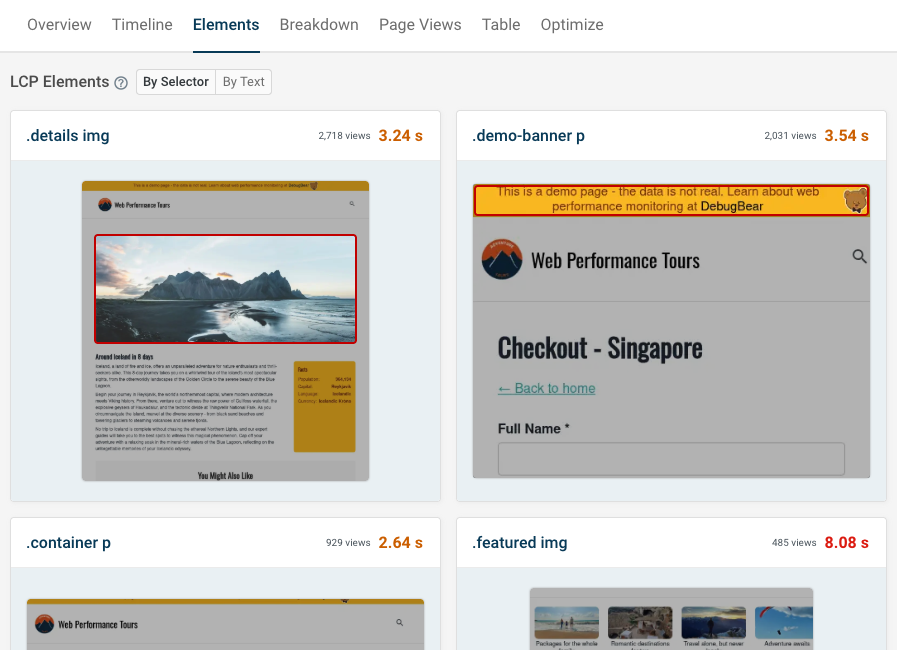The image size is (897, 650).
Task: Click the DebugBear bear mascot icon
Action: (x=856, y=201)
